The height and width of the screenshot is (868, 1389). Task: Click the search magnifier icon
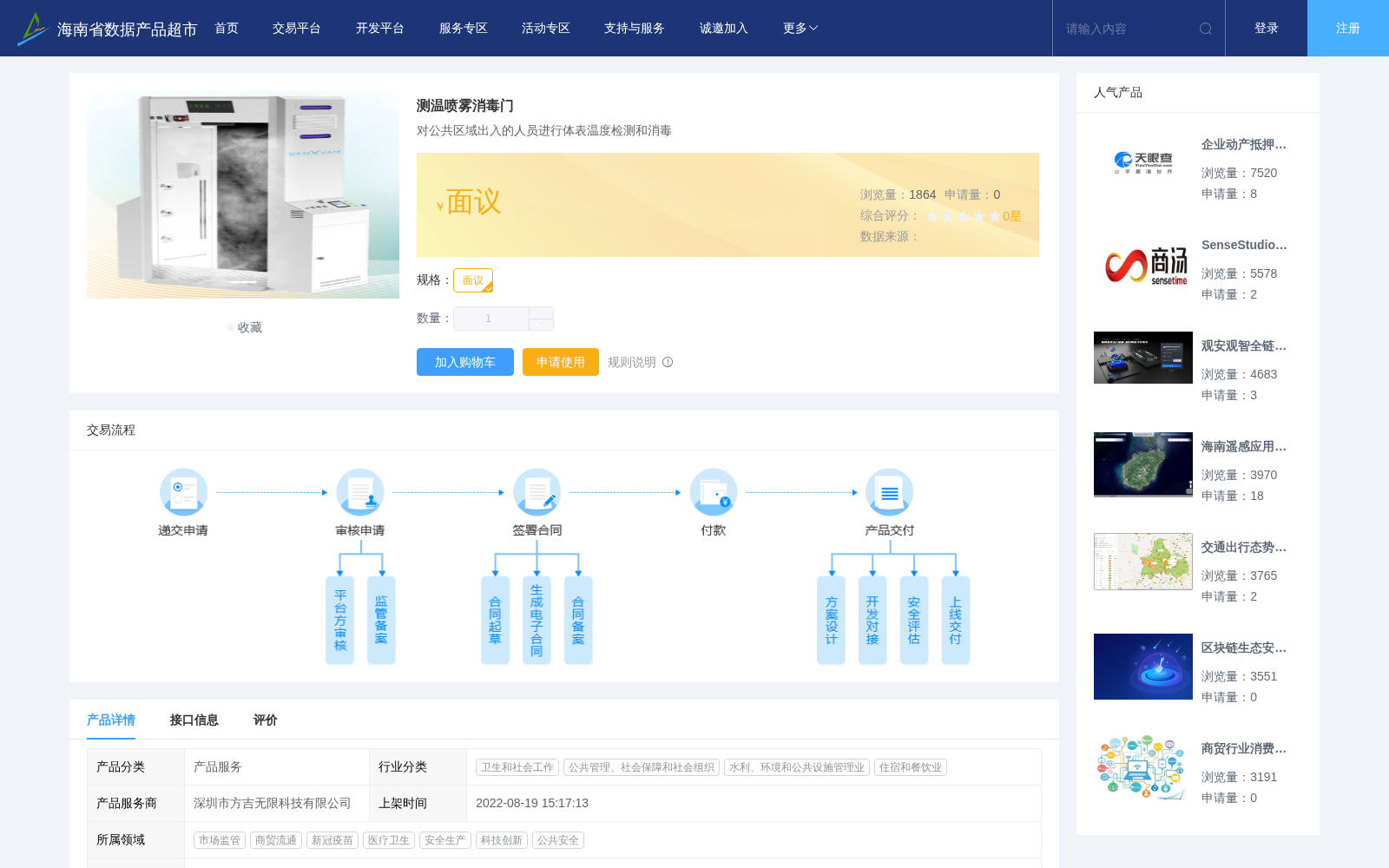pyautogui.click(x=1206, y=29)
